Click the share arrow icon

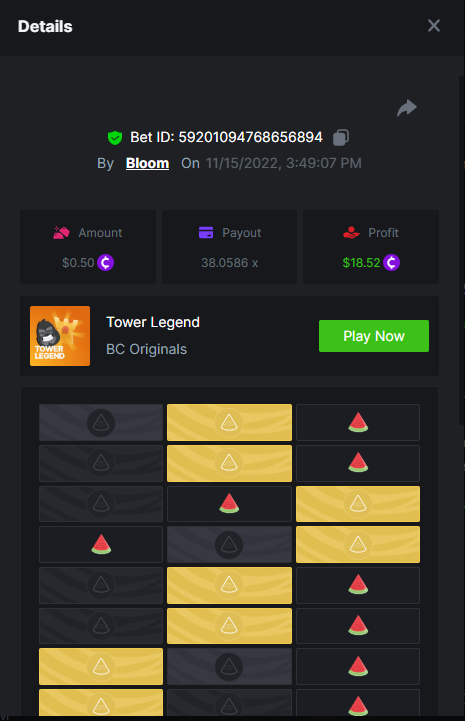[407, 109]
